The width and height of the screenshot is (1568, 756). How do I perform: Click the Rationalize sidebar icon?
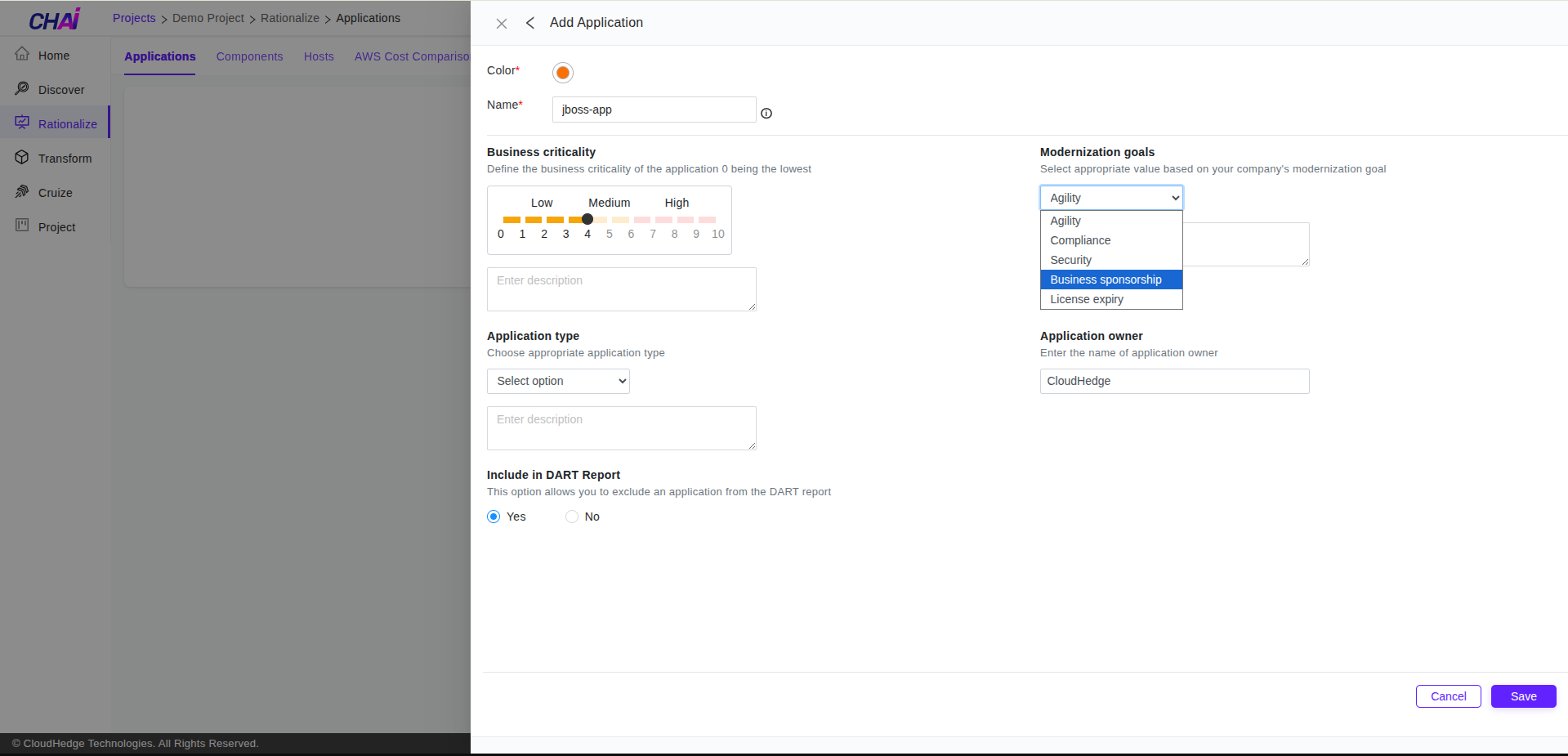point(22,123)
